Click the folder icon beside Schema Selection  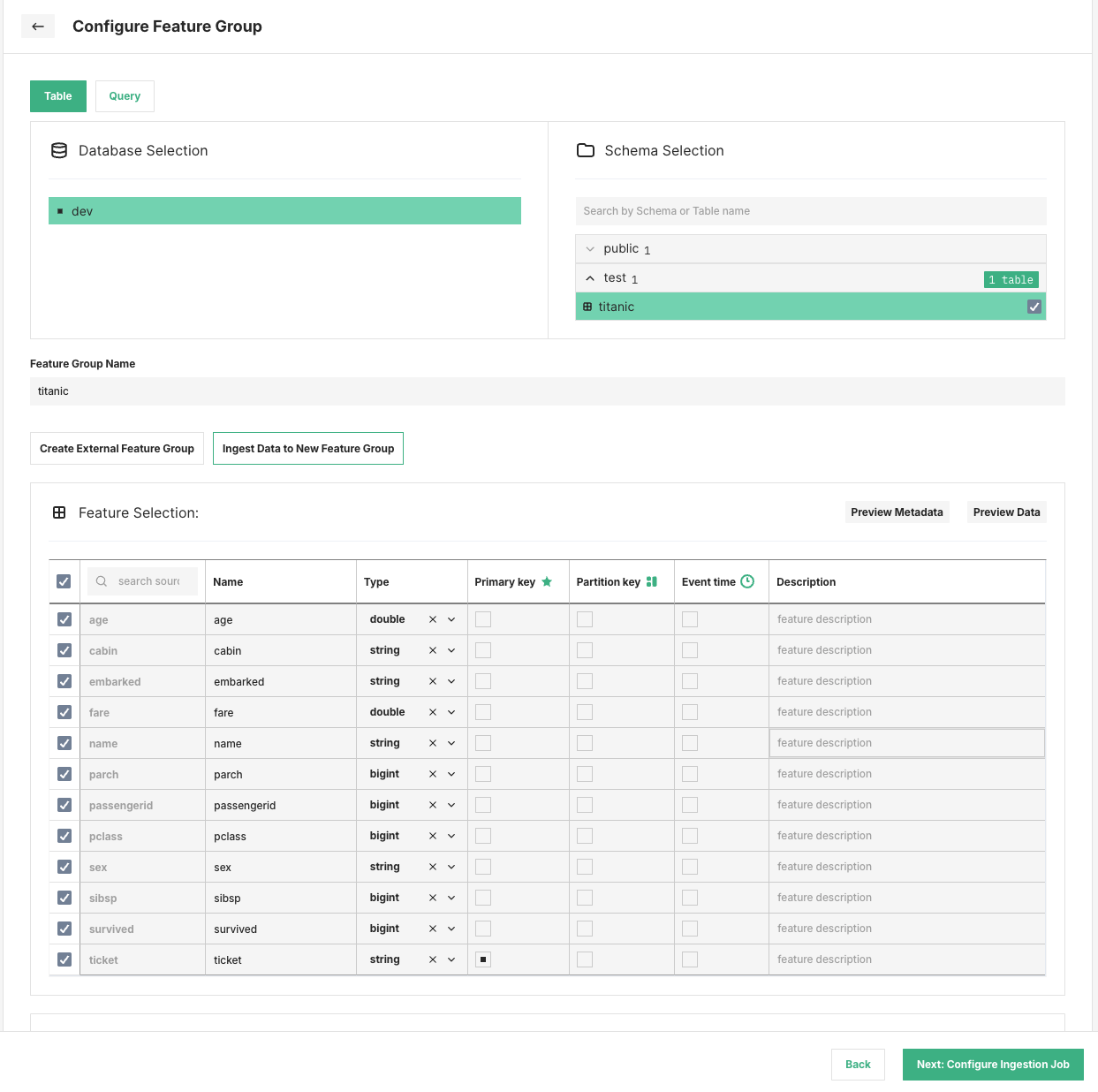point(585,150)
